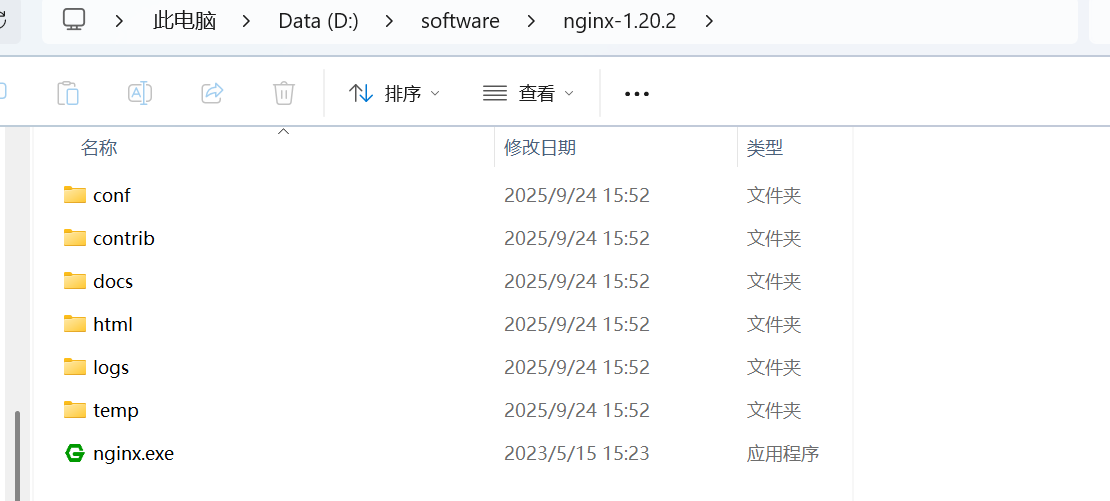
Task: Select the nginx.exe file name
Action: [134, 454]
